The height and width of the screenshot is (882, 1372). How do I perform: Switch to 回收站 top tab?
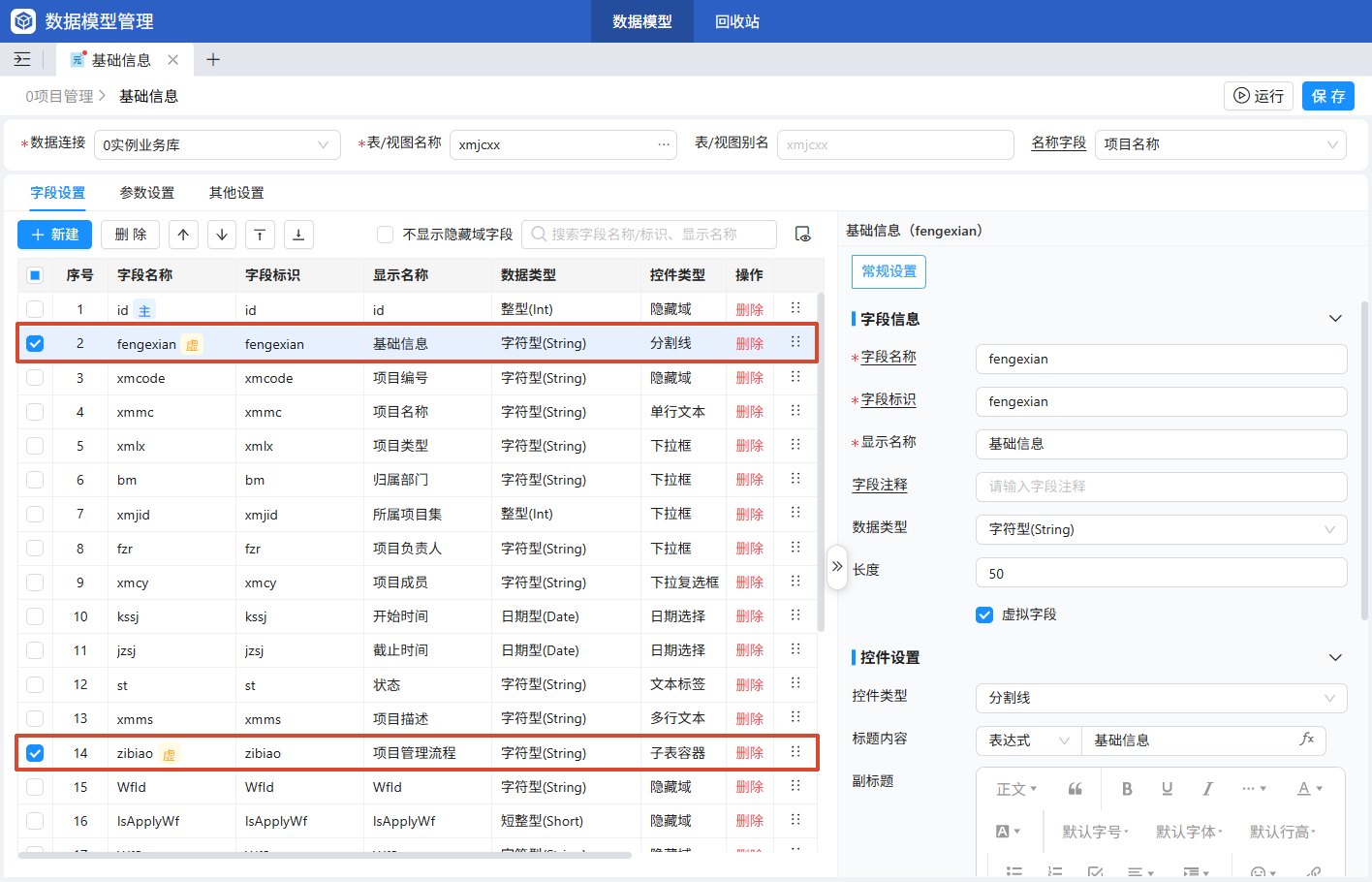(x=737, y=21)
